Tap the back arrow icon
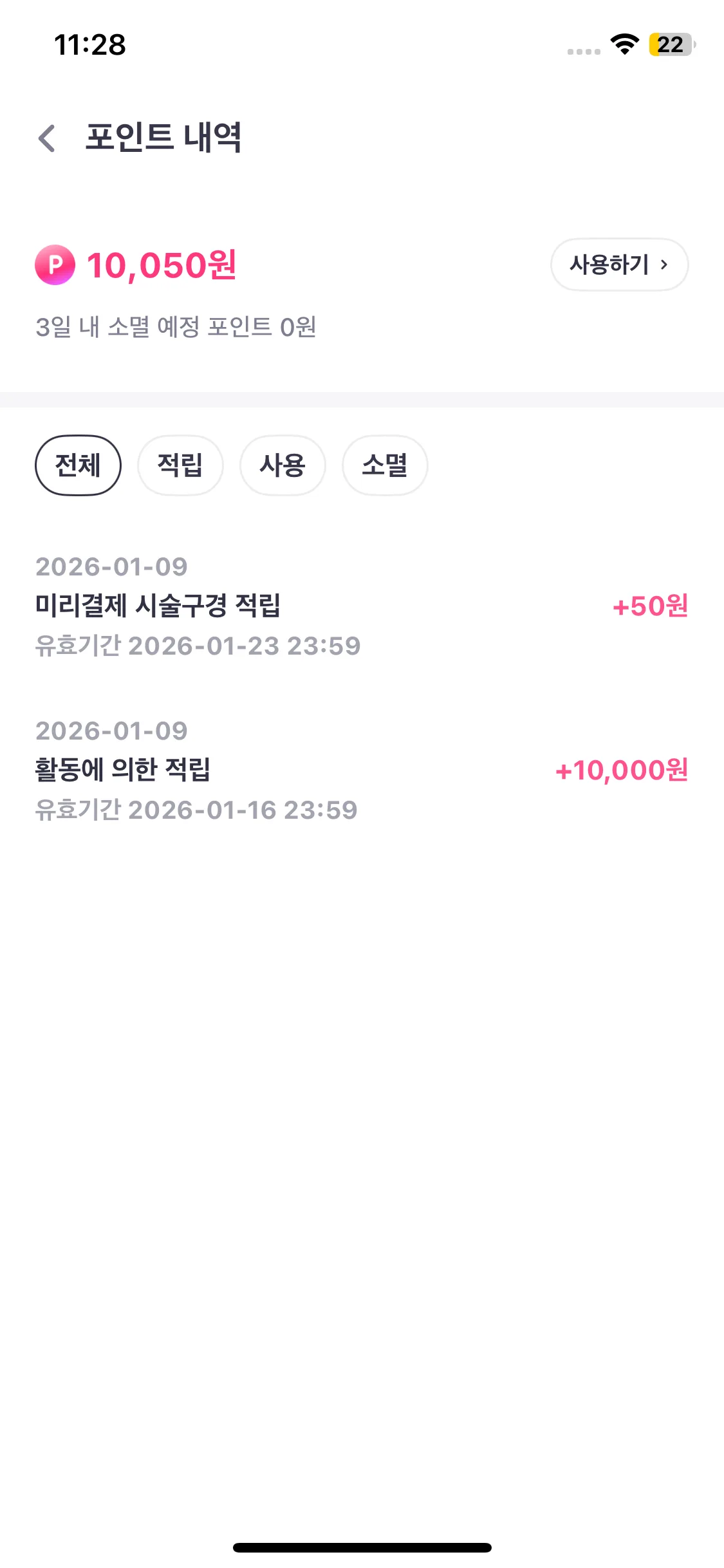This screenshot has width=724, height=1568. click(x=47, y=138)
